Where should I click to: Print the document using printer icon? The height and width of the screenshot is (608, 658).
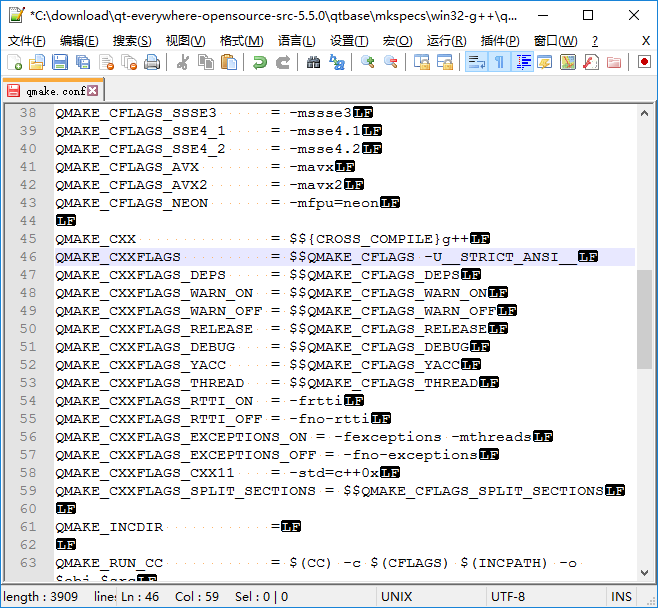[x=151, y=63]
